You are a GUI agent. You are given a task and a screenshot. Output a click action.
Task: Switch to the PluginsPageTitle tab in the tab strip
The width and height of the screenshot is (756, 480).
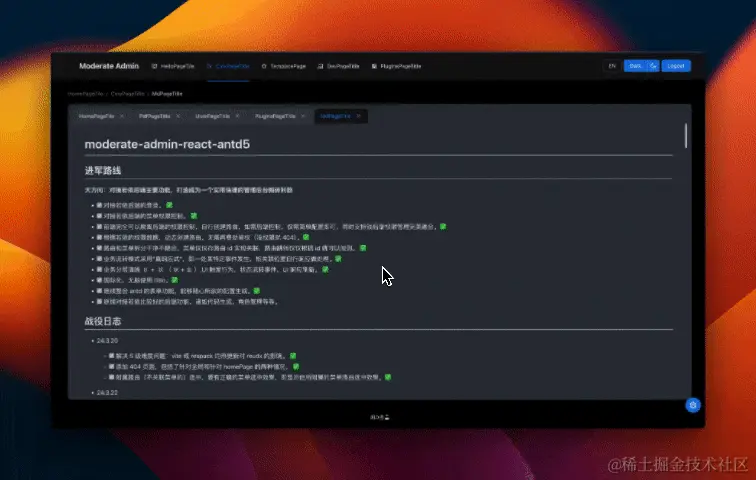275,116
